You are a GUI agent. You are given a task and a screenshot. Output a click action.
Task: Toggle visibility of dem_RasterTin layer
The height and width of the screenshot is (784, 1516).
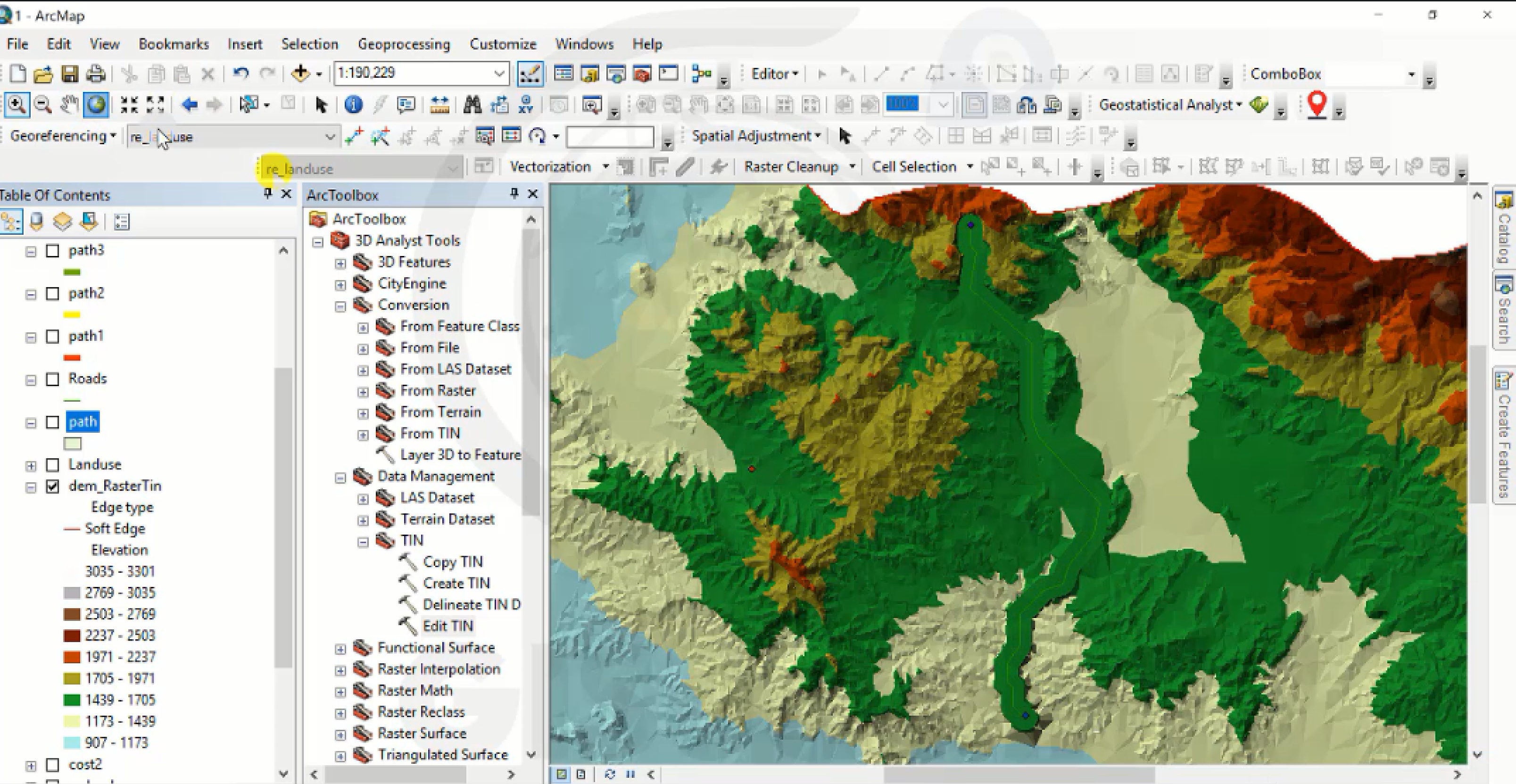pos(54,485)
